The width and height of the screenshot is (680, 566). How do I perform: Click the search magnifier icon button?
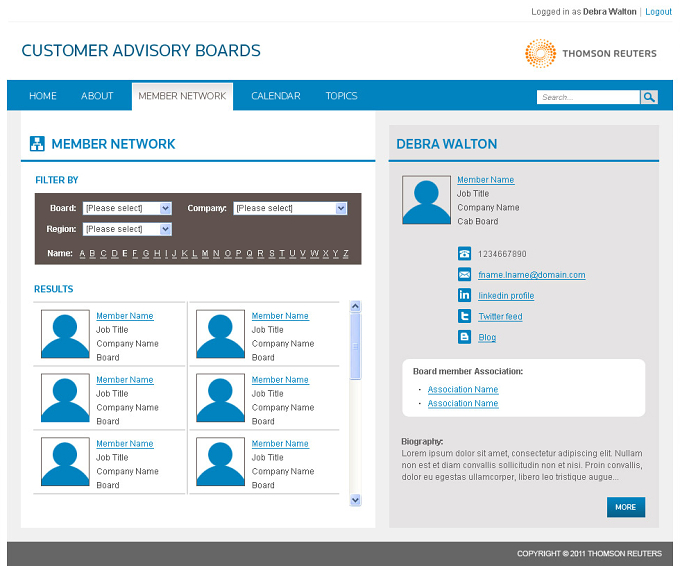point(649,97)
